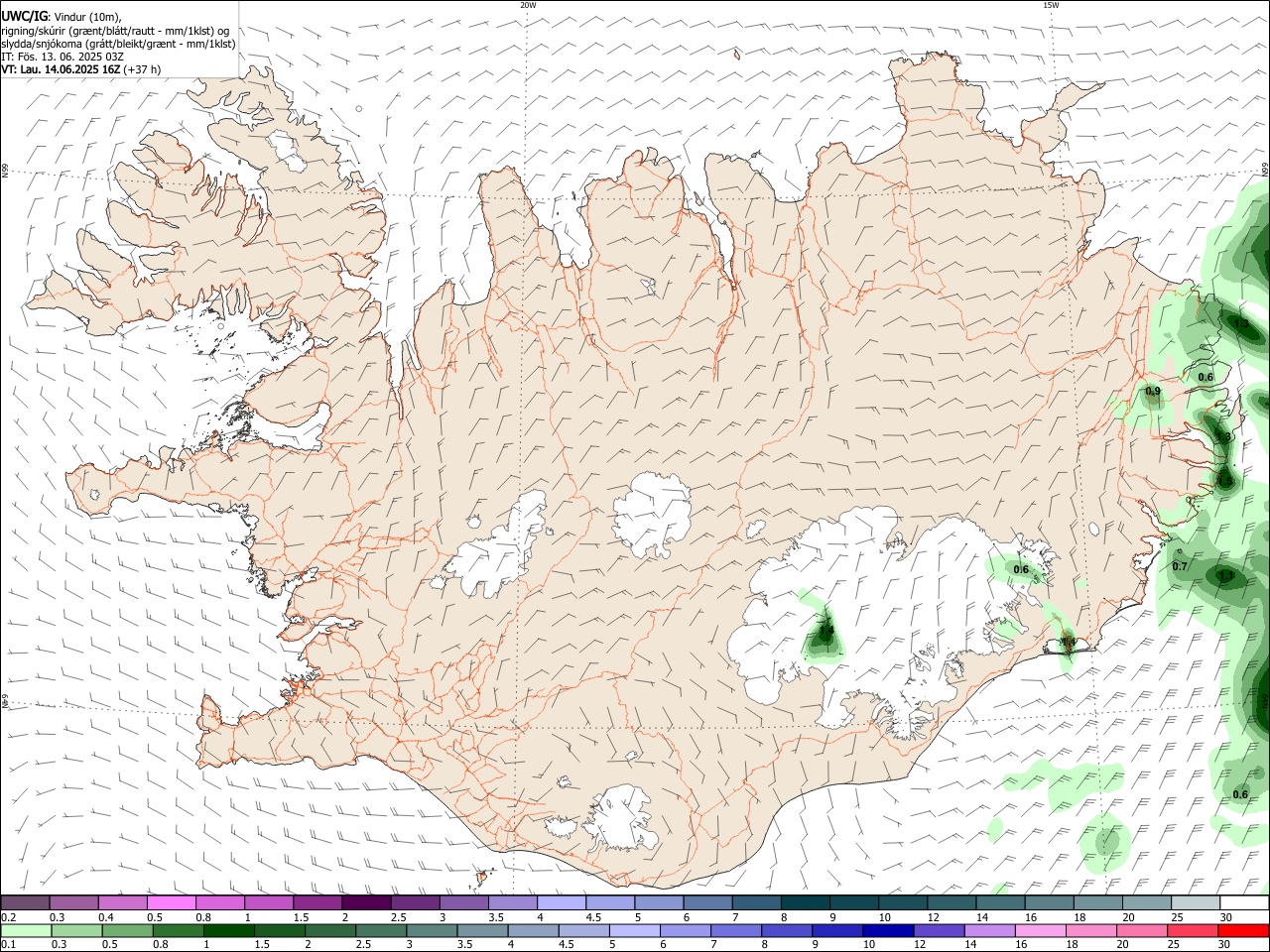Click the dark green precipitation spot on western Vatnajökull
This screenshot has width=1270, height=952.
(x=825, y=633)
